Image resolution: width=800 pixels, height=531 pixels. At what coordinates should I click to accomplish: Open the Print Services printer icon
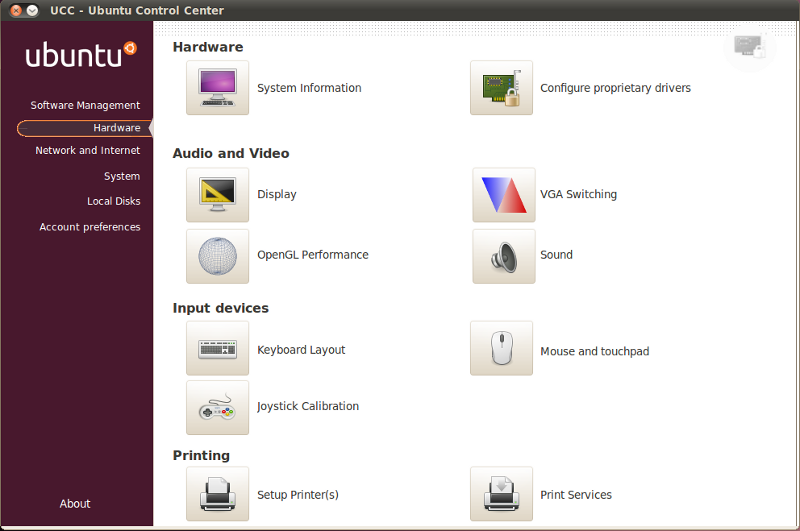tap(501, 494)
